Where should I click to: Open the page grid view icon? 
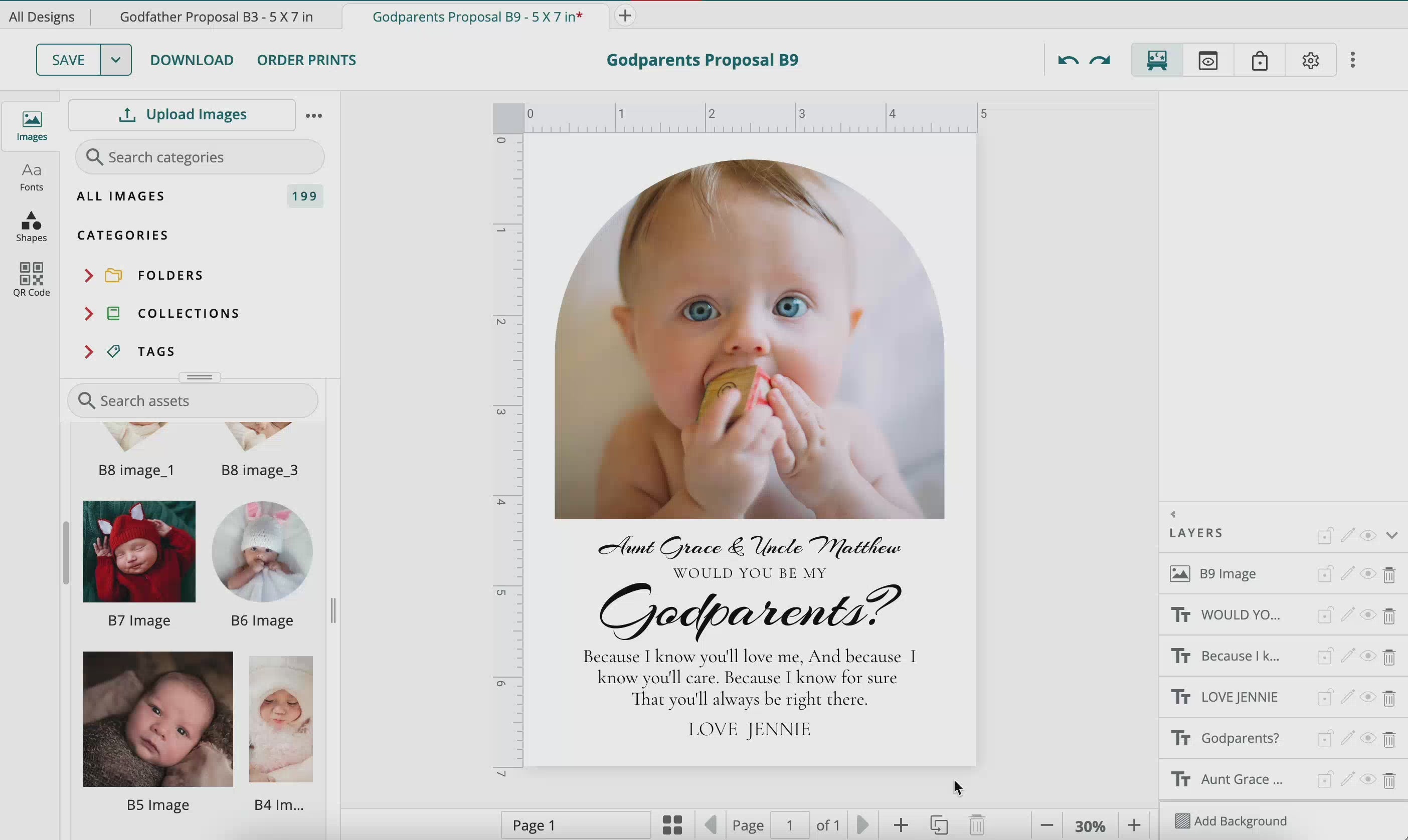tap(672, 825)
